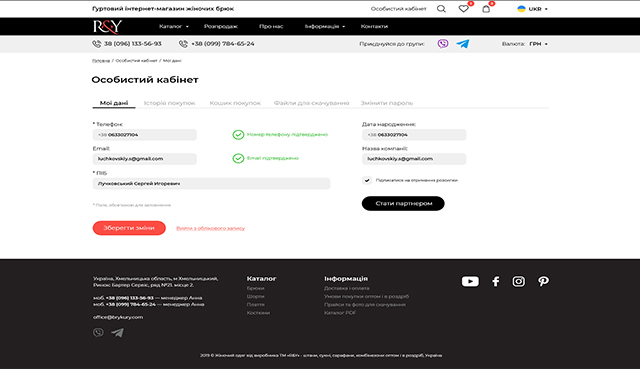Click footer phone +38 (096) 133-56-93
The image size is (640, 369).
coord(130,298)
